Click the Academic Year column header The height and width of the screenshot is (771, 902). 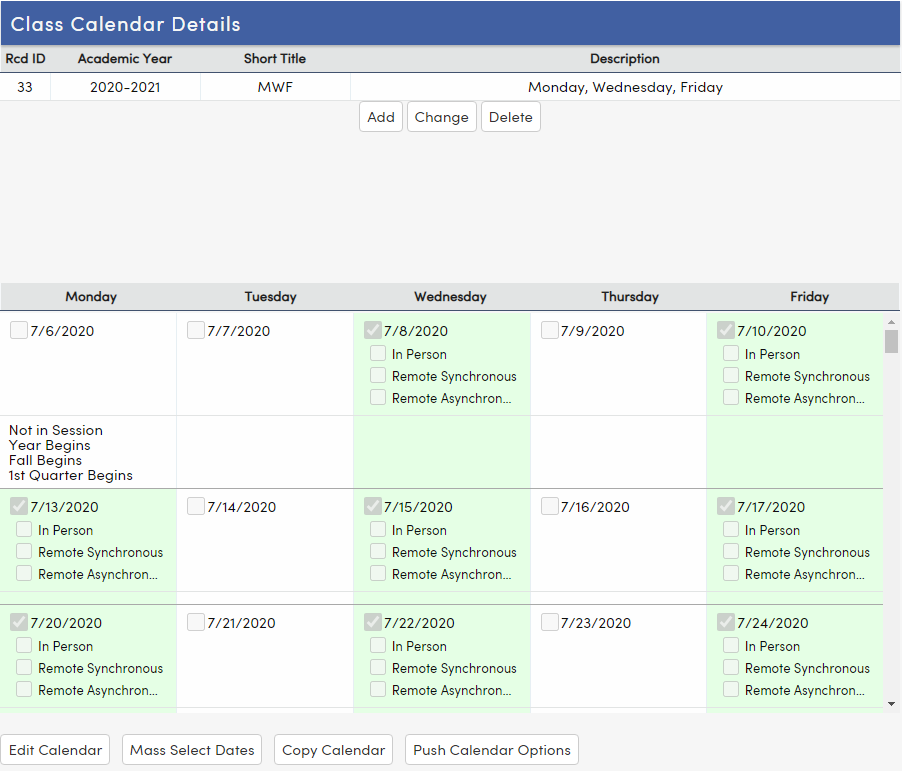tap(125, 59)
